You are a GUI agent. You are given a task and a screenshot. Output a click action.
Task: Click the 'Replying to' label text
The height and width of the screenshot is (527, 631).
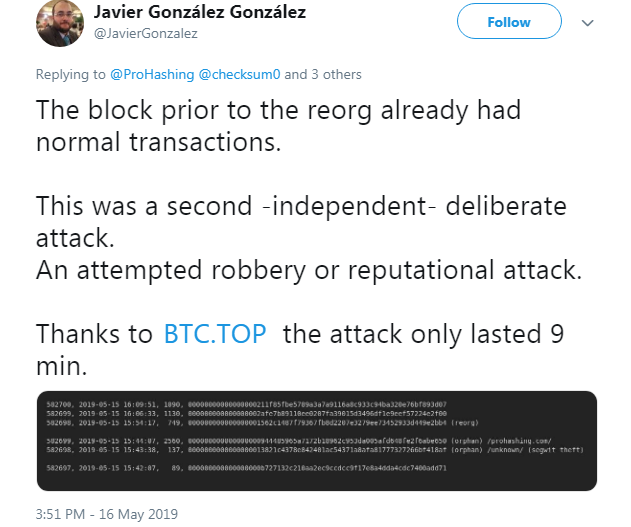point(70,74)
